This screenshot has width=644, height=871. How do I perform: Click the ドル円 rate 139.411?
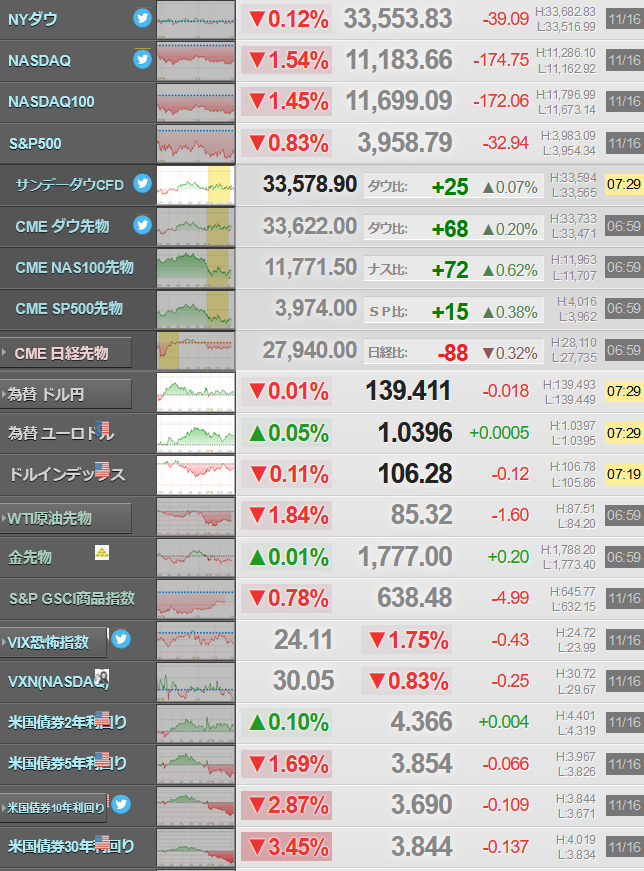coord(408,391)
